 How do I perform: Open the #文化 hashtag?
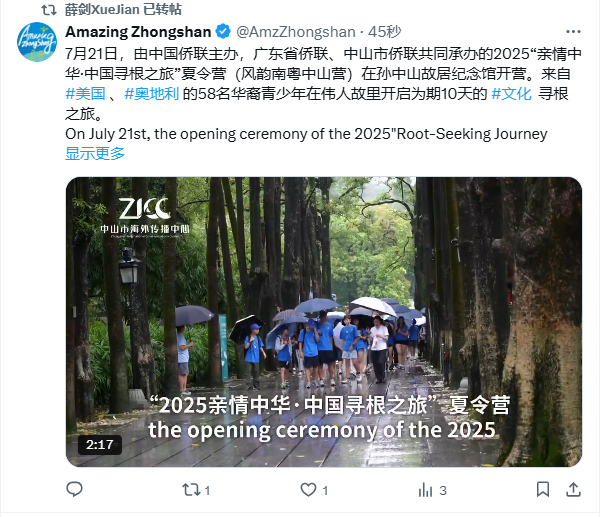pyautogui.click(x=512, y=94)
